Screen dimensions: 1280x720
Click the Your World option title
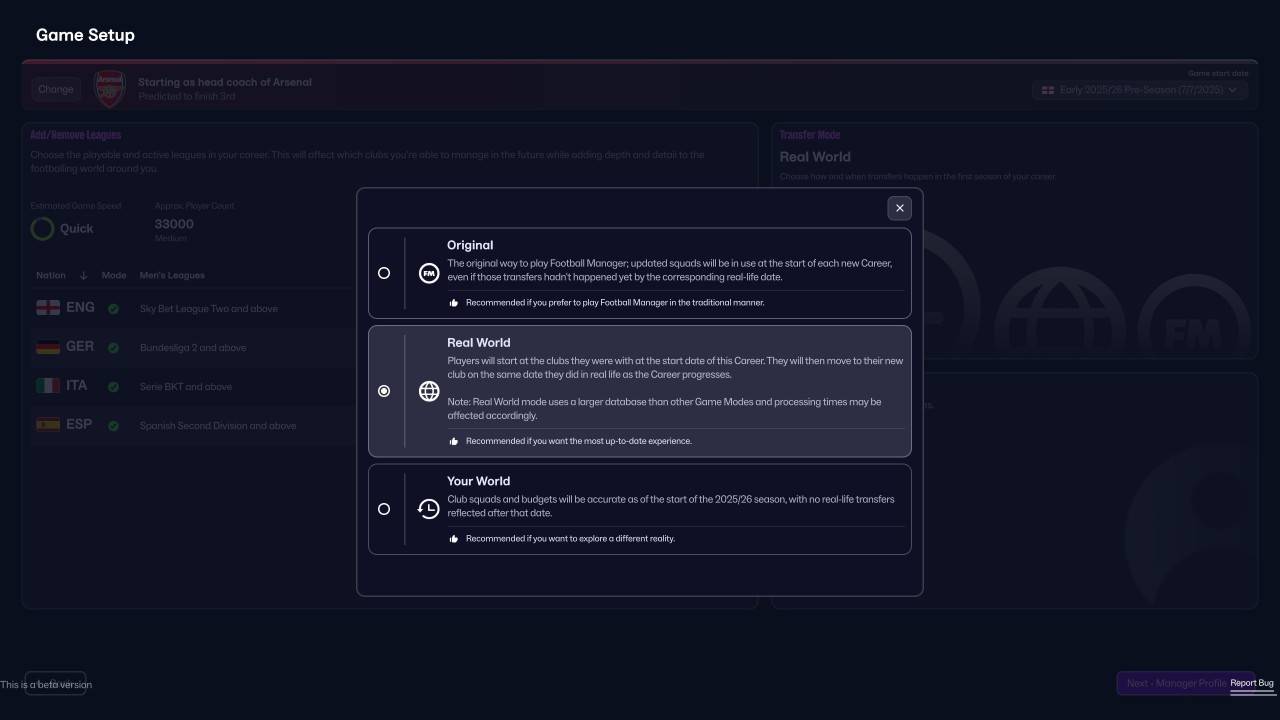click(x=478, y=481)
